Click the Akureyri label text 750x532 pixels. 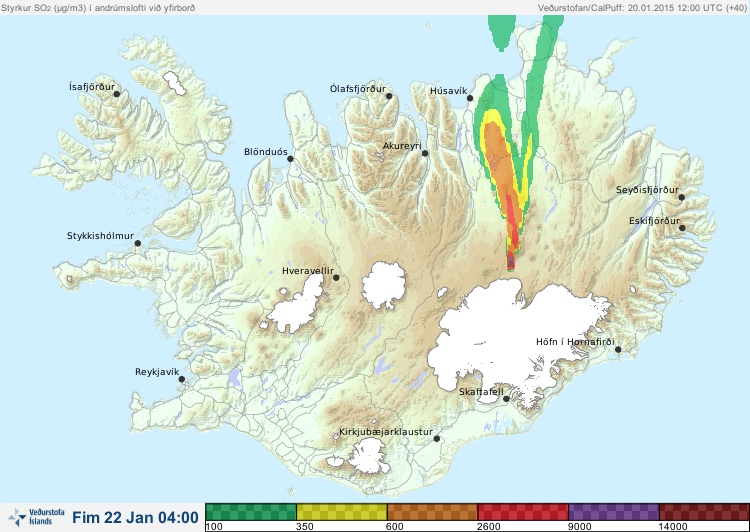(x=402, y=146)
